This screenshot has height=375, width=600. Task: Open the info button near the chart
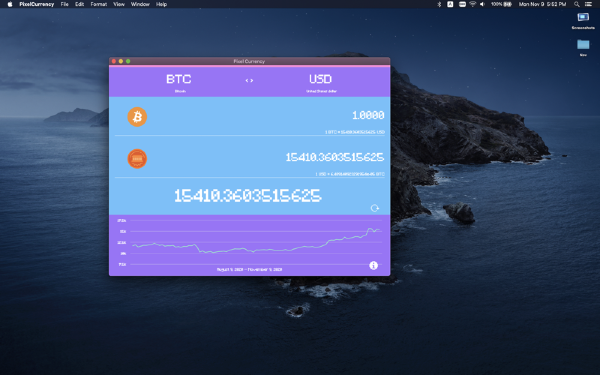(x=373, y=265)
